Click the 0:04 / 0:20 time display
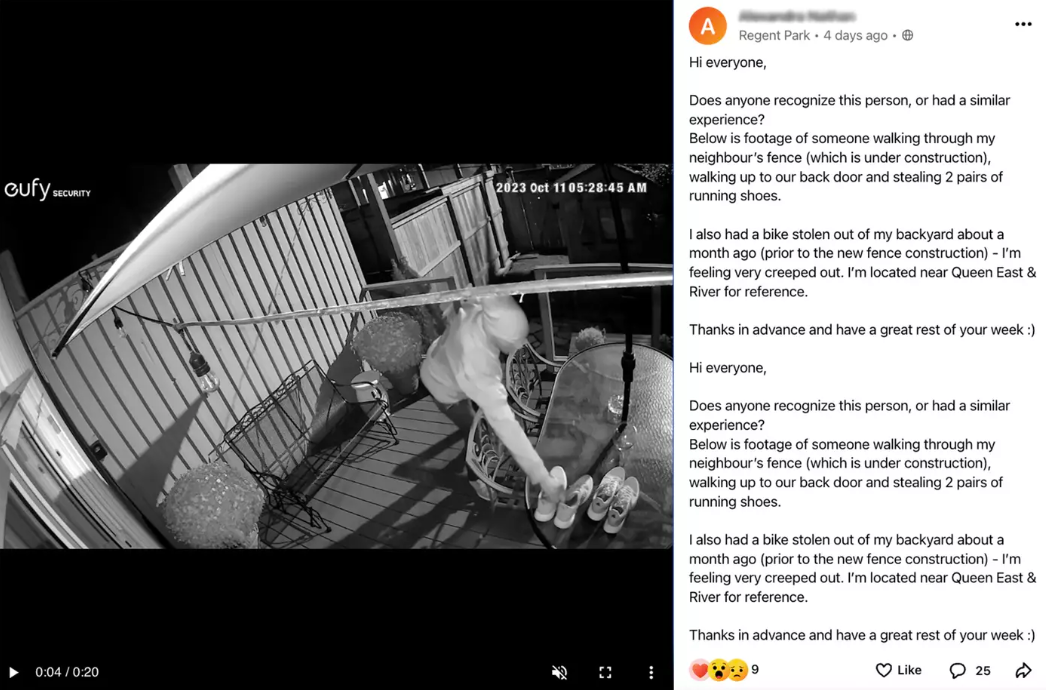The height and width of the screenshot is (690, 1046). pos(67,672)
